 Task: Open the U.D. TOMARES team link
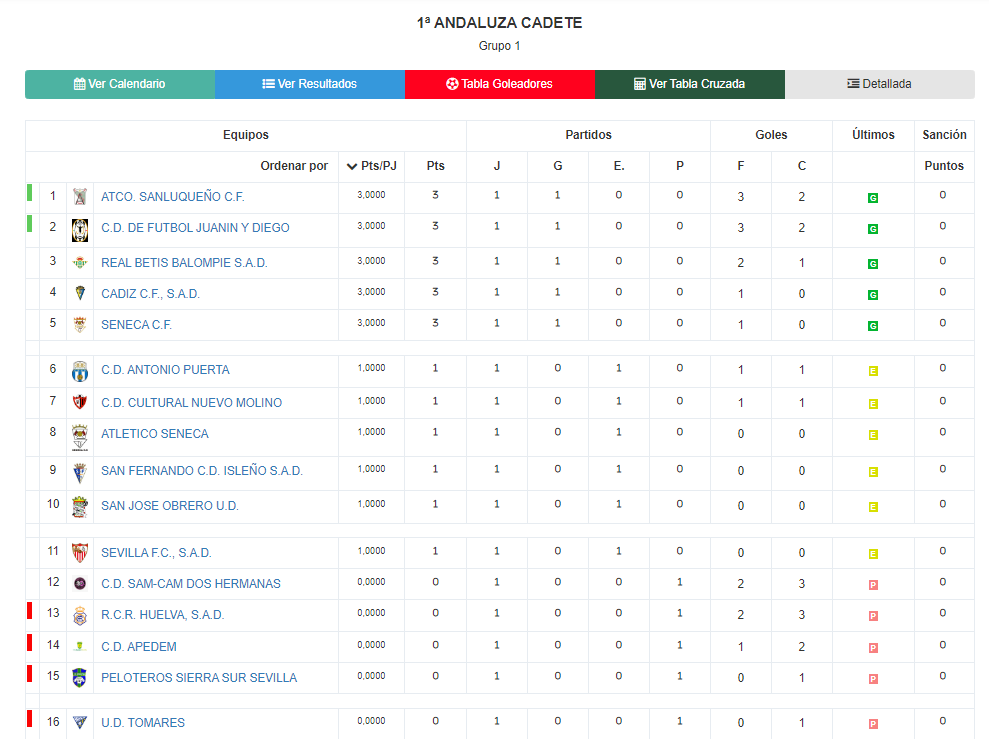point(143,723)
